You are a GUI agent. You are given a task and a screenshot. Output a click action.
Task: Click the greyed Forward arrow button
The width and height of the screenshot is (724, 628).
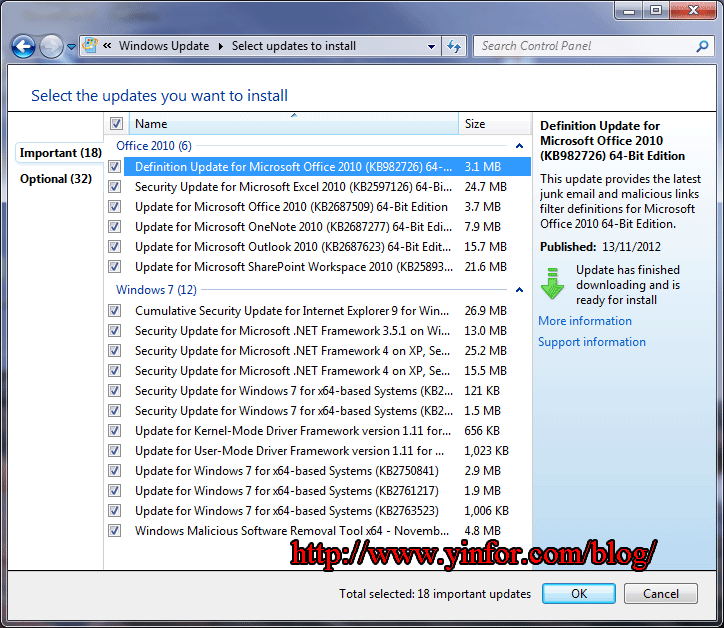click(x=51, y=47)
